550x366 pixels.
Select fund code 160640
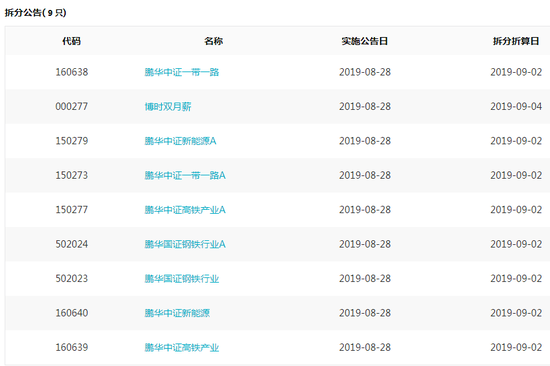tap(72, 313)
